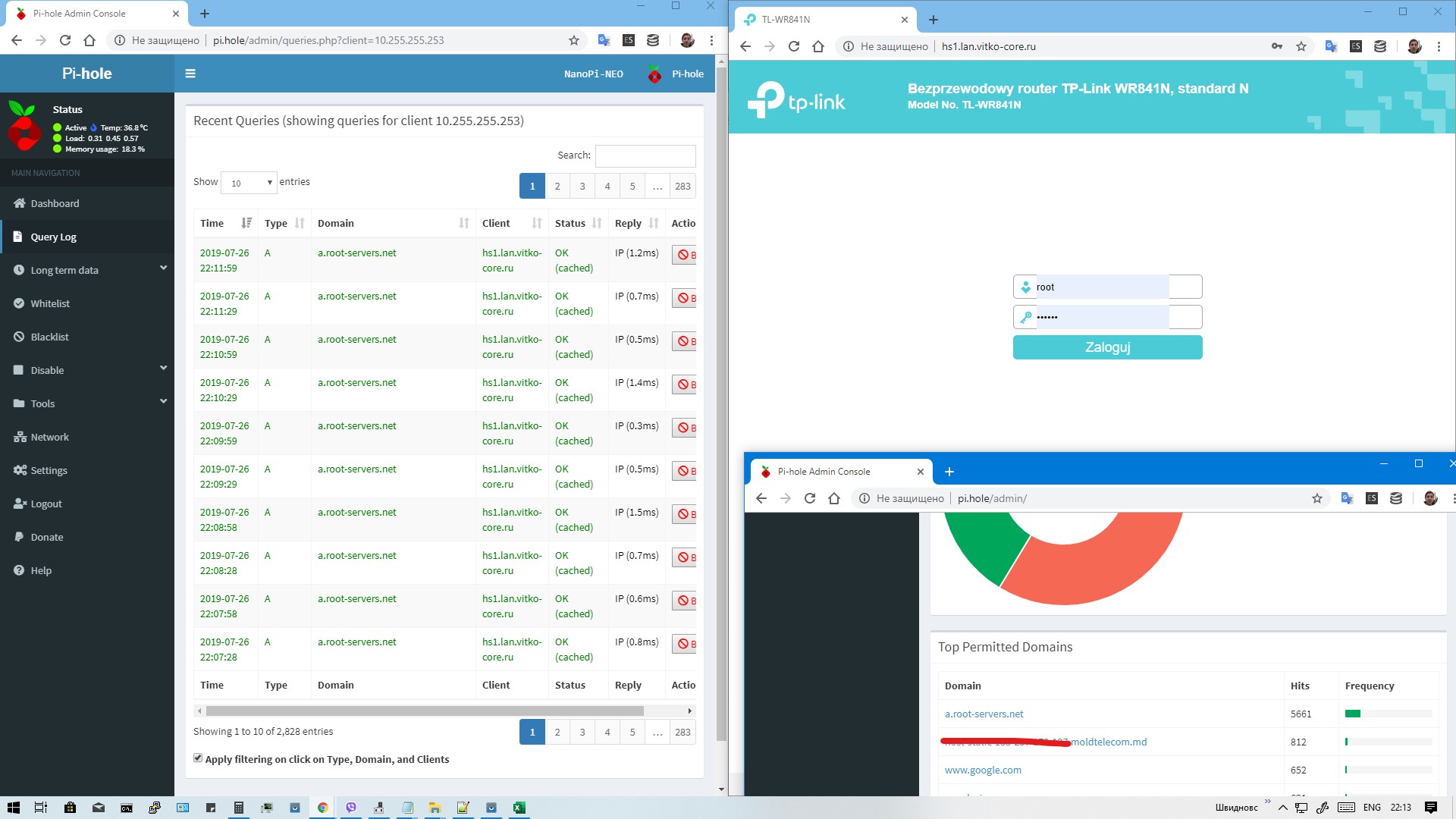
Task: Go back in TP-Link browser window
Action: pyautogui.click(x=745, y=46)
